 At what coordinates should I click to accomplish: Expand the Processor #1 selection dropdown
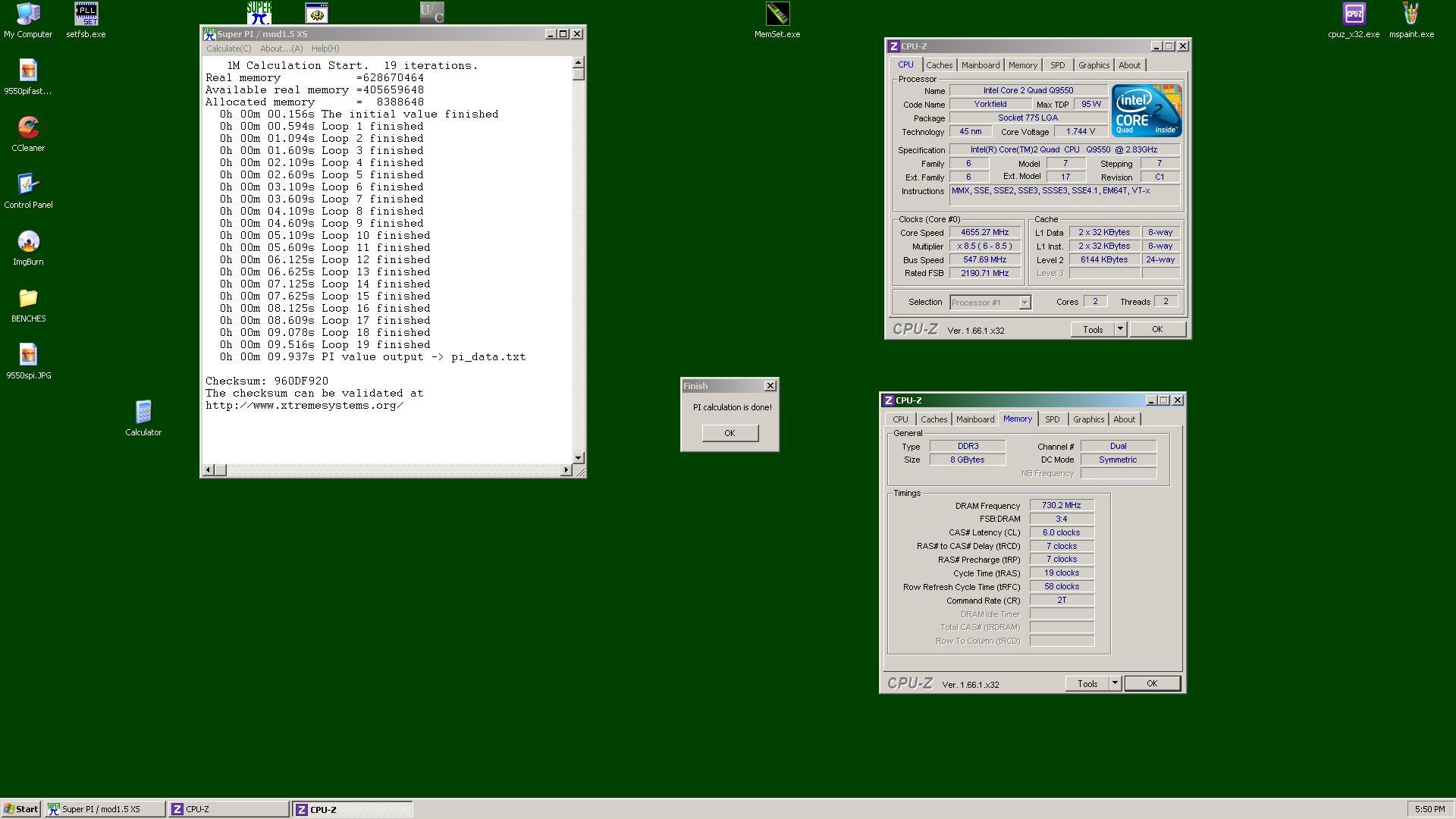(x=1024, y=303)
